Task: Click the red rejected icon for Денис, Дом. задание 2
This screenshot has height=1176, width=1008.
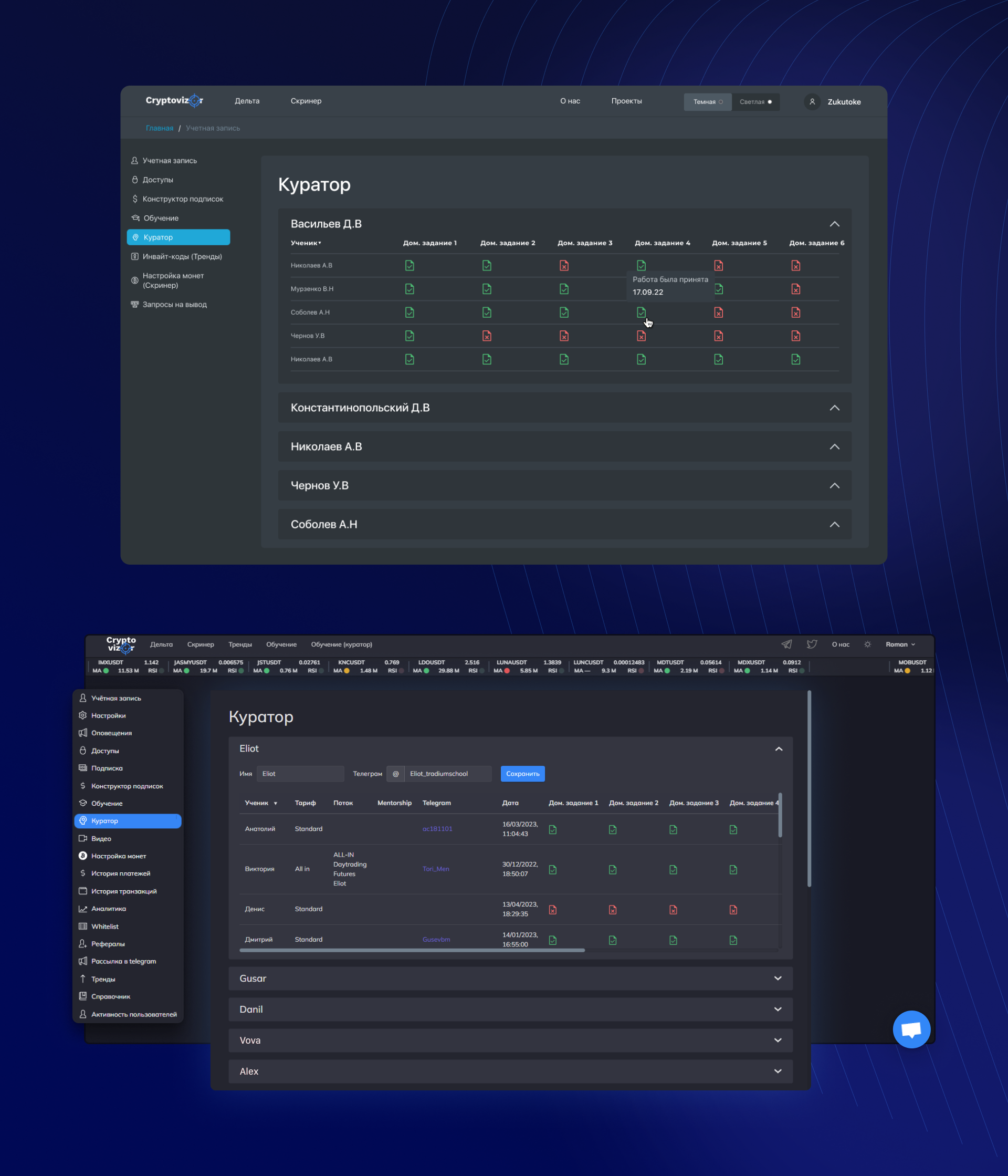Action: pyautogui.click(x=613, y=910)
